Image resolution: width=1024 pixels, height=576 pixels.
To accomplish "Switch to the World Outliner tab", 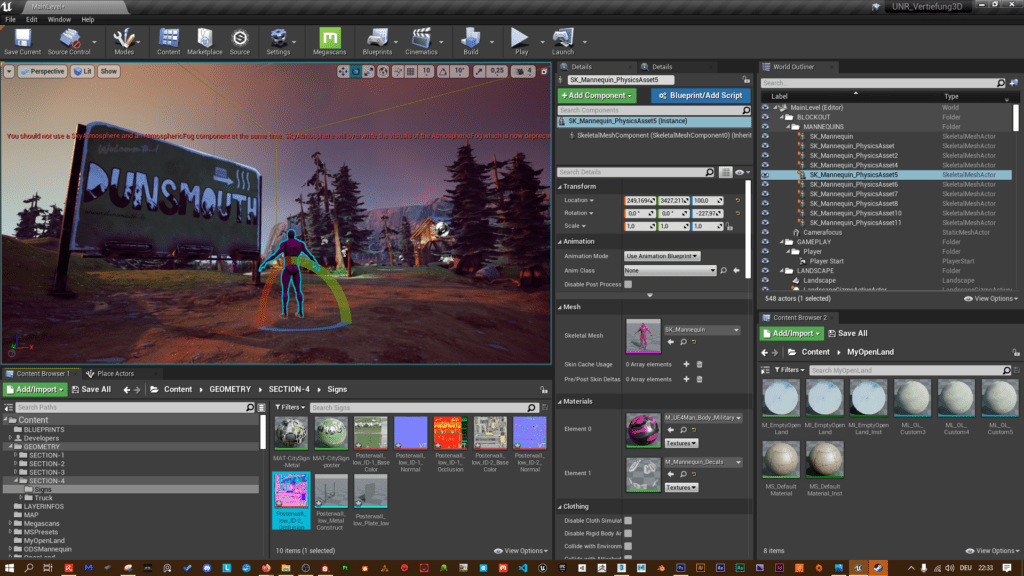I will tap(794, 67).
